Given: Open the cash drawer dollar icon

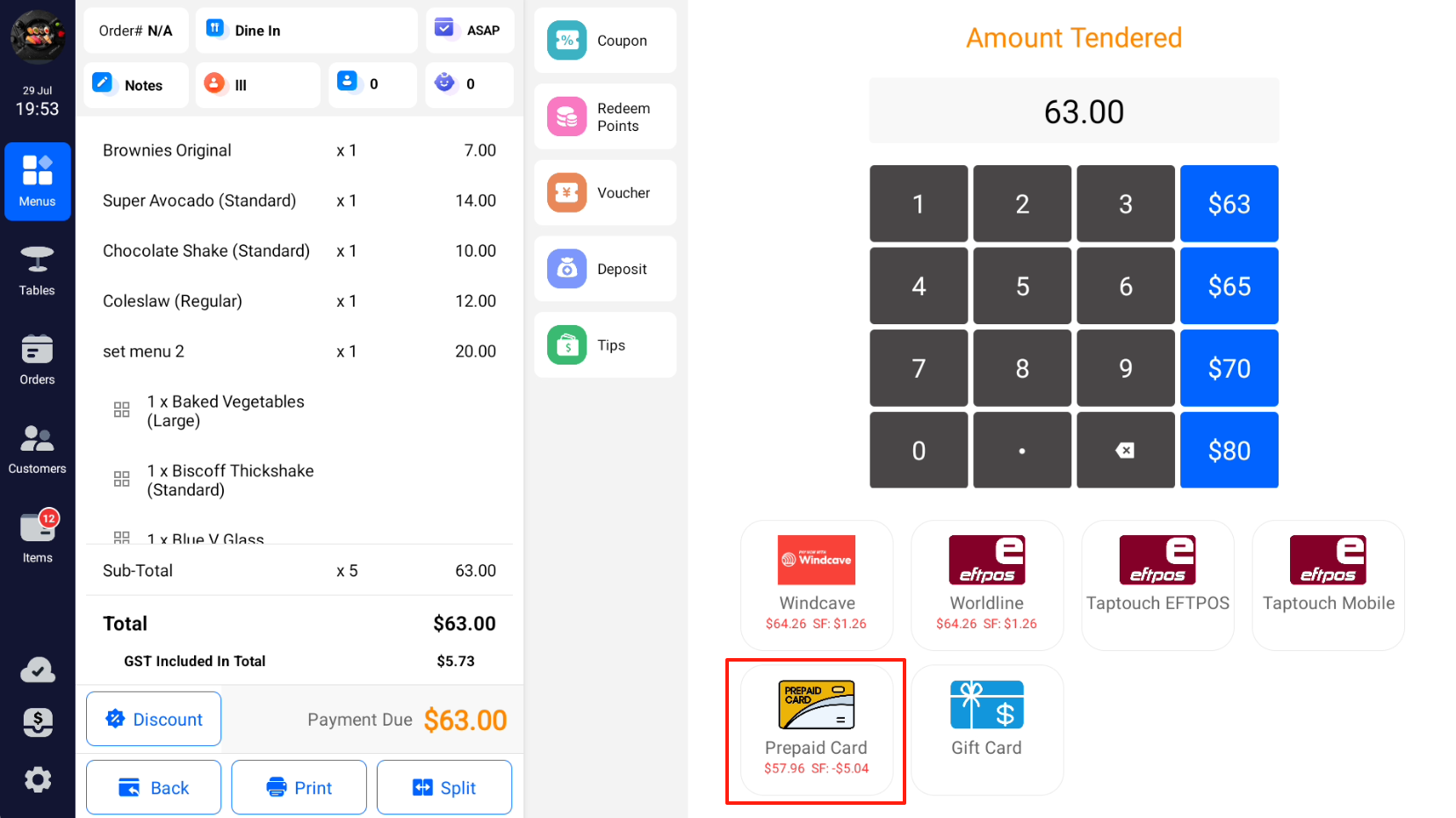Looking at the screenshot, I should pos(37,723).
